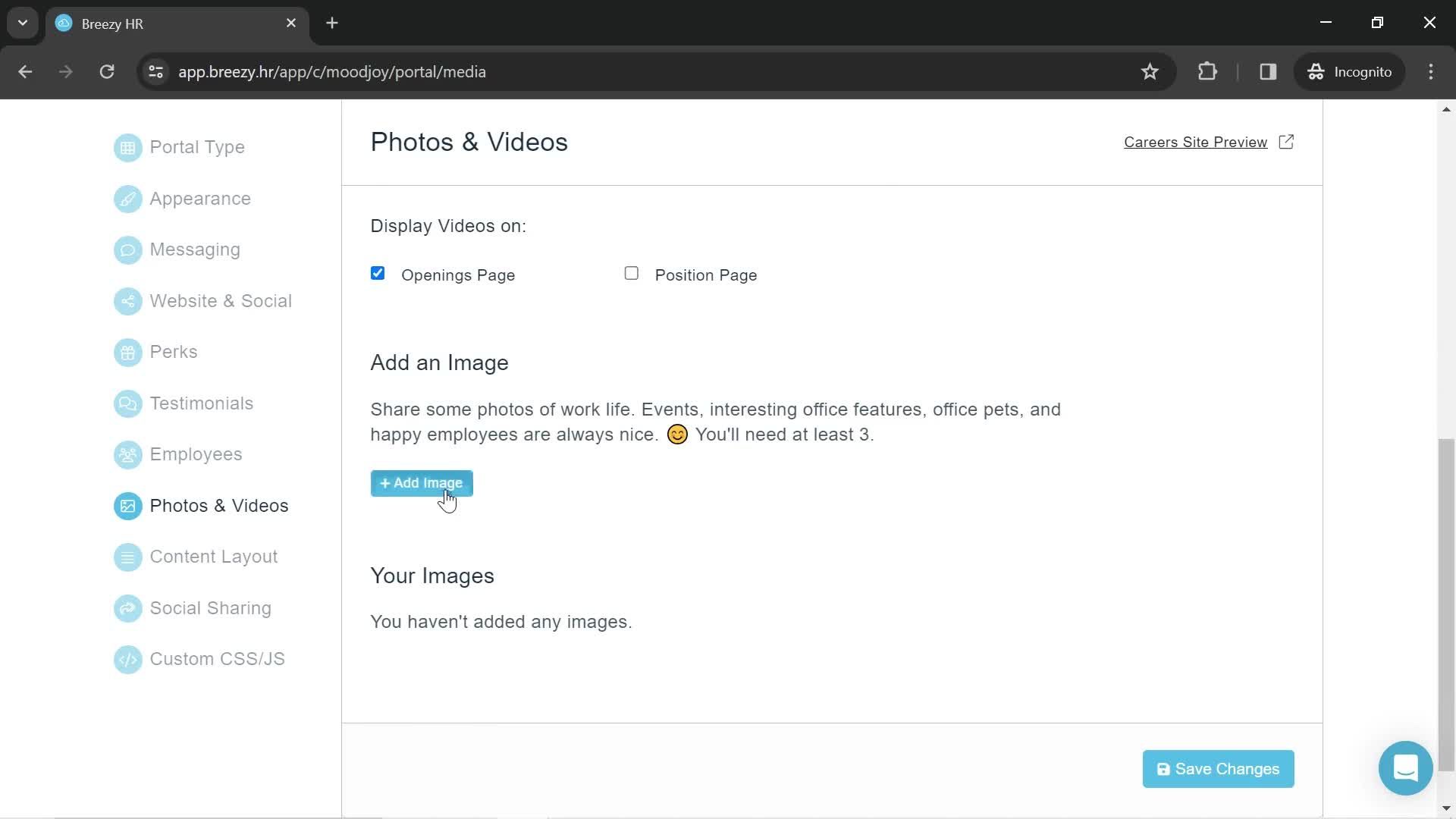
Task: Open the live chat support widget
Action: point(1405,768)
